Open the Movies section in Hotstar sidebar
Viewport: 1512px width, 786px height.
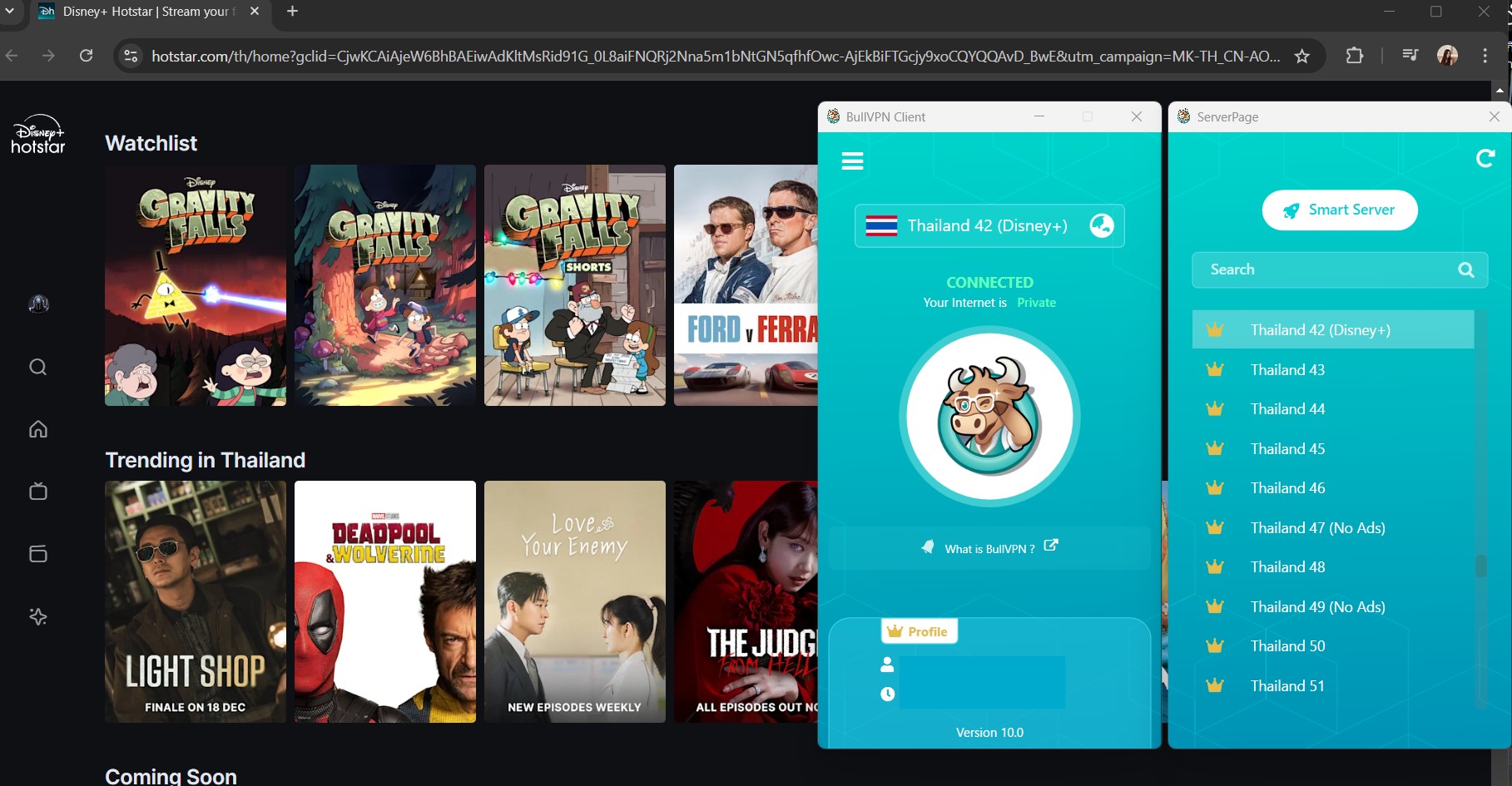tap(38, 554)
